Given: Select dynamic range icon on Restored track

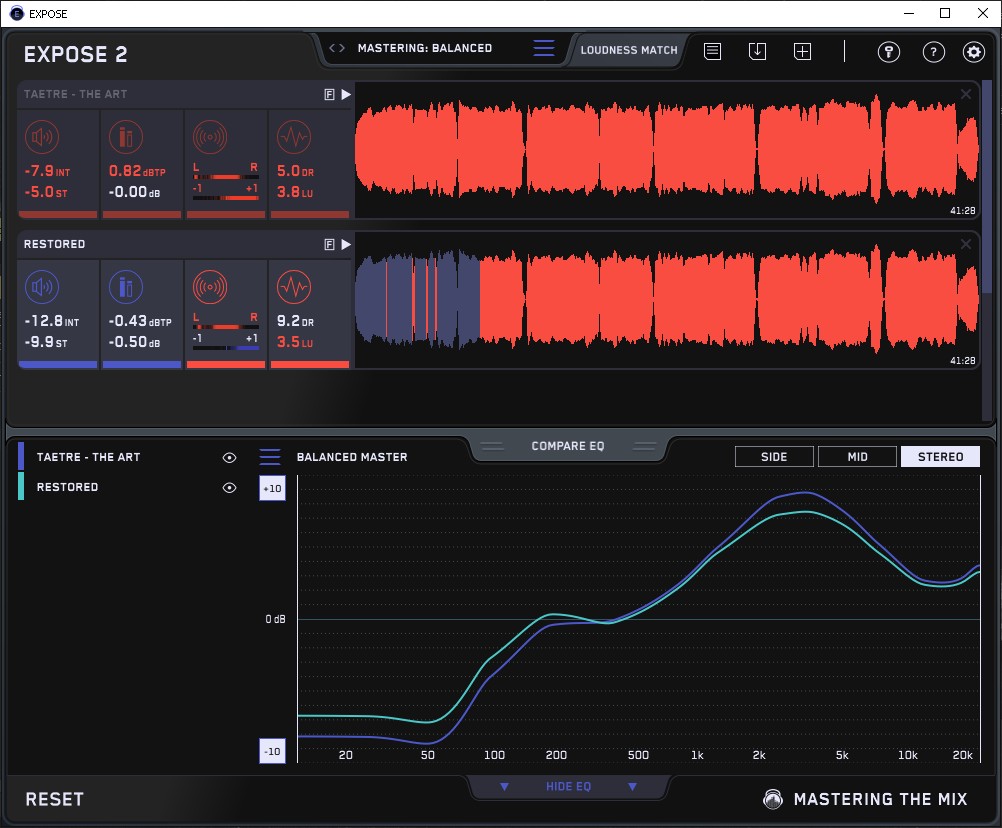Looking at the screenshot, I should tap(294, 287).
